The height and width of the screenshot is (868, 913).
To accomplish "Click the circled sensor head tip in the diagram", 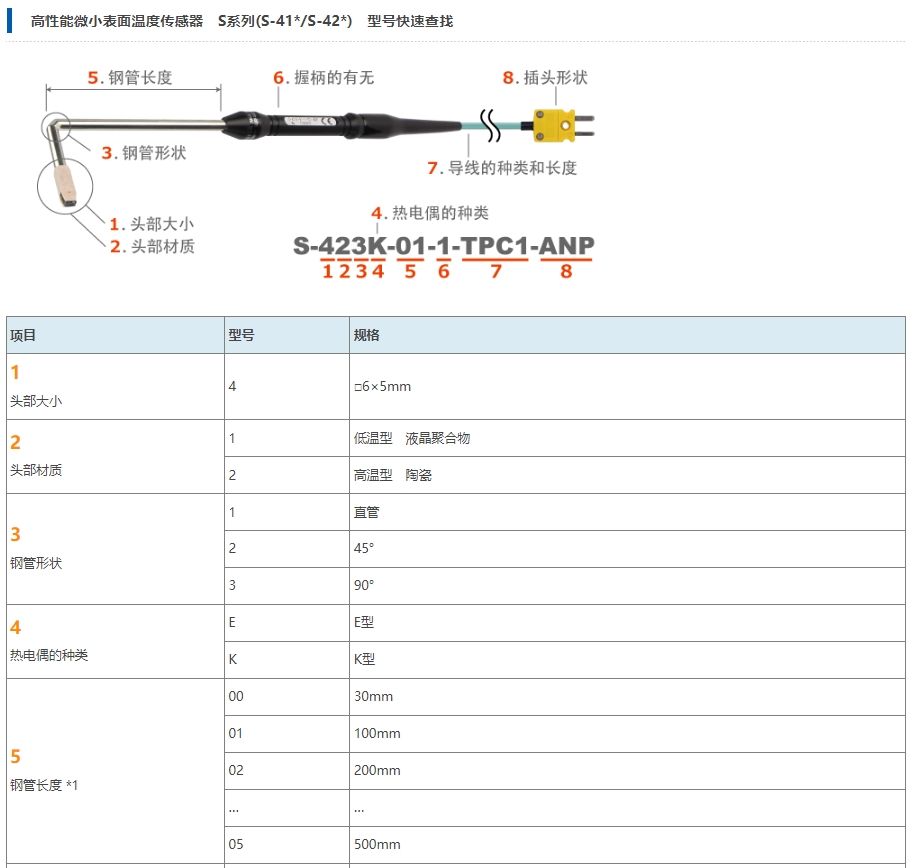I will click(65, 187).
